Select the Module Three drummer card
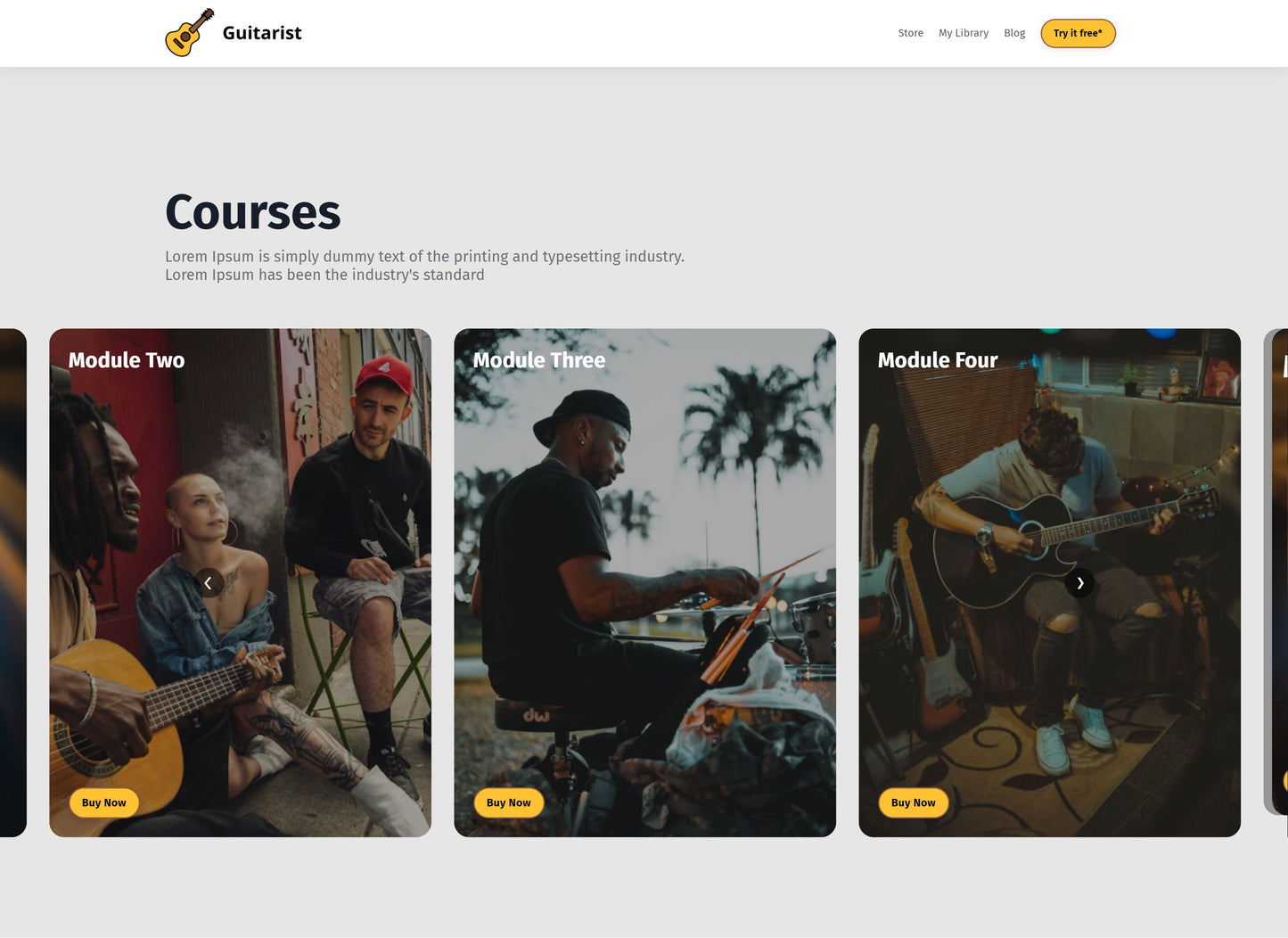Image resolution: width=1288 pixels, height=938 pixels. [x=645, y=582]
